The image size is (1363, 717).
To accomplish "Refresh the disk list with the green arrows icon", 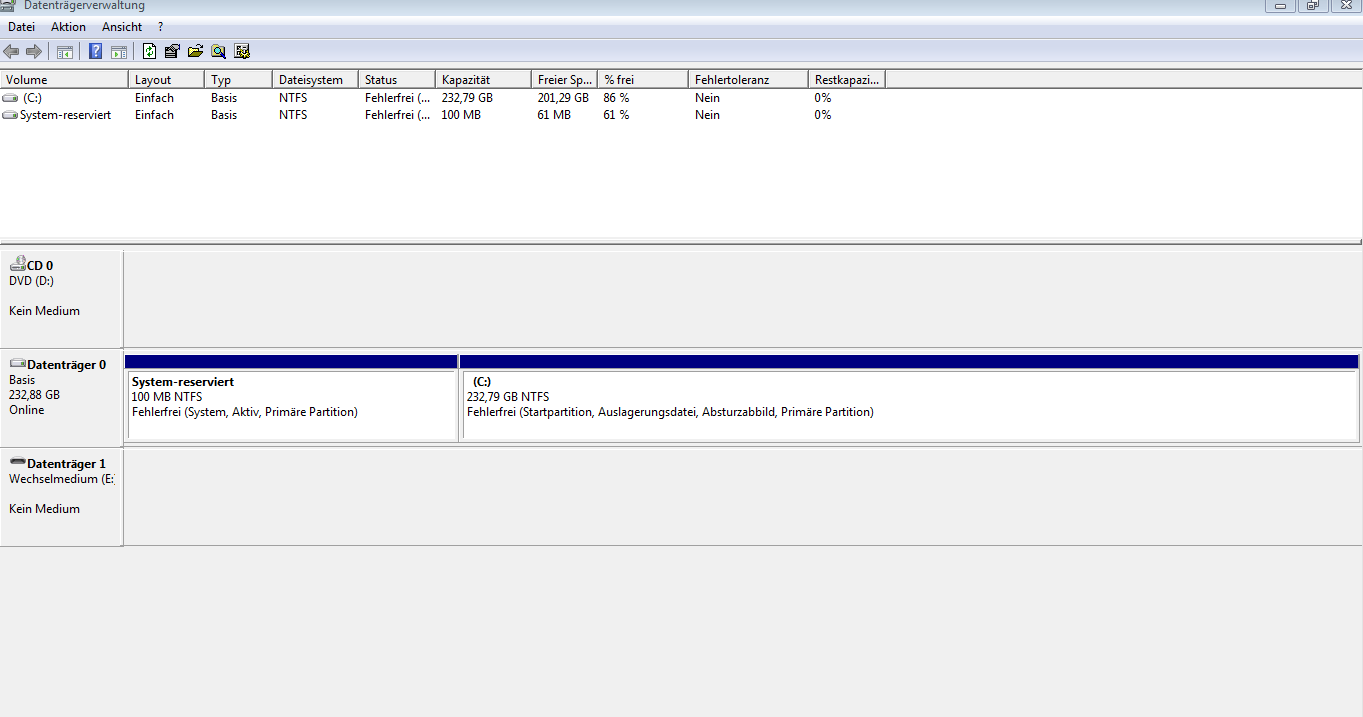I will tap(150, 51).
